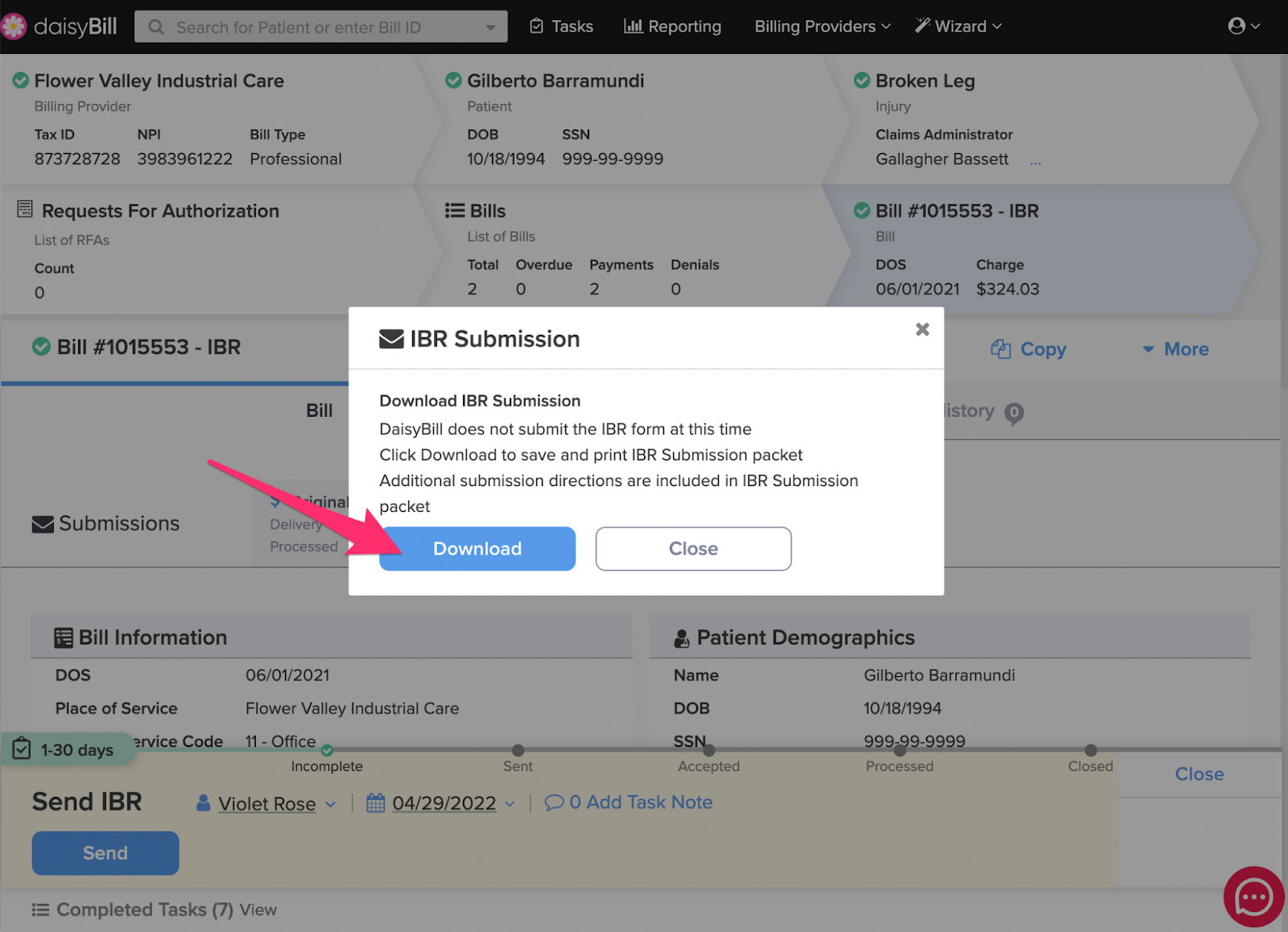The height and width of the screenshot is (932, 1288).
Task: Click the 1-30 days task clipboard icon
Action: 22,749
